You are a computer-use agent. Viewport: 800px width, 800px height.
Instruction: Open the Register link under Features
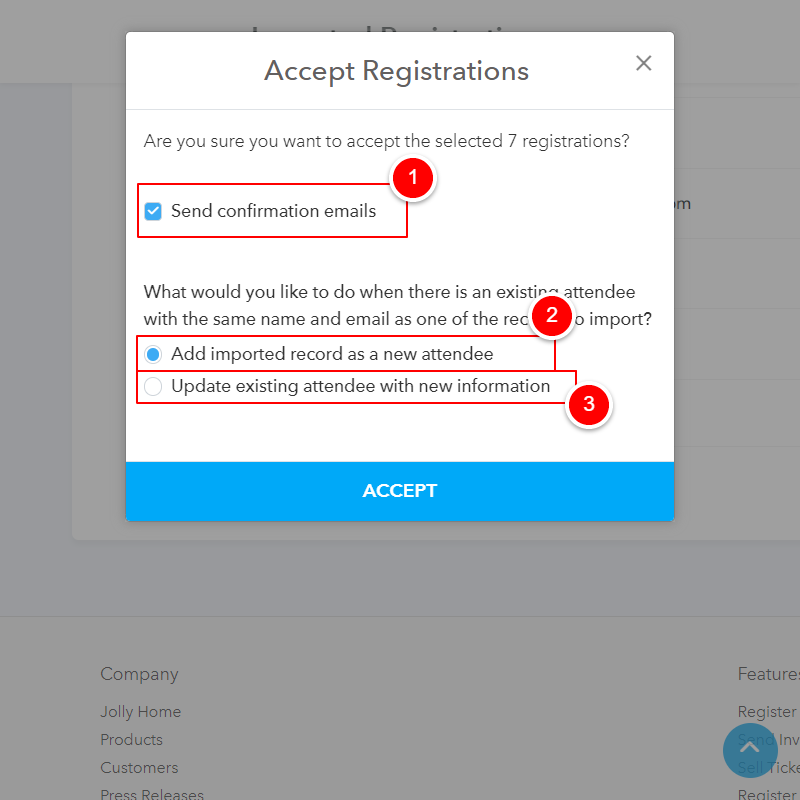[x=766, y=711]
